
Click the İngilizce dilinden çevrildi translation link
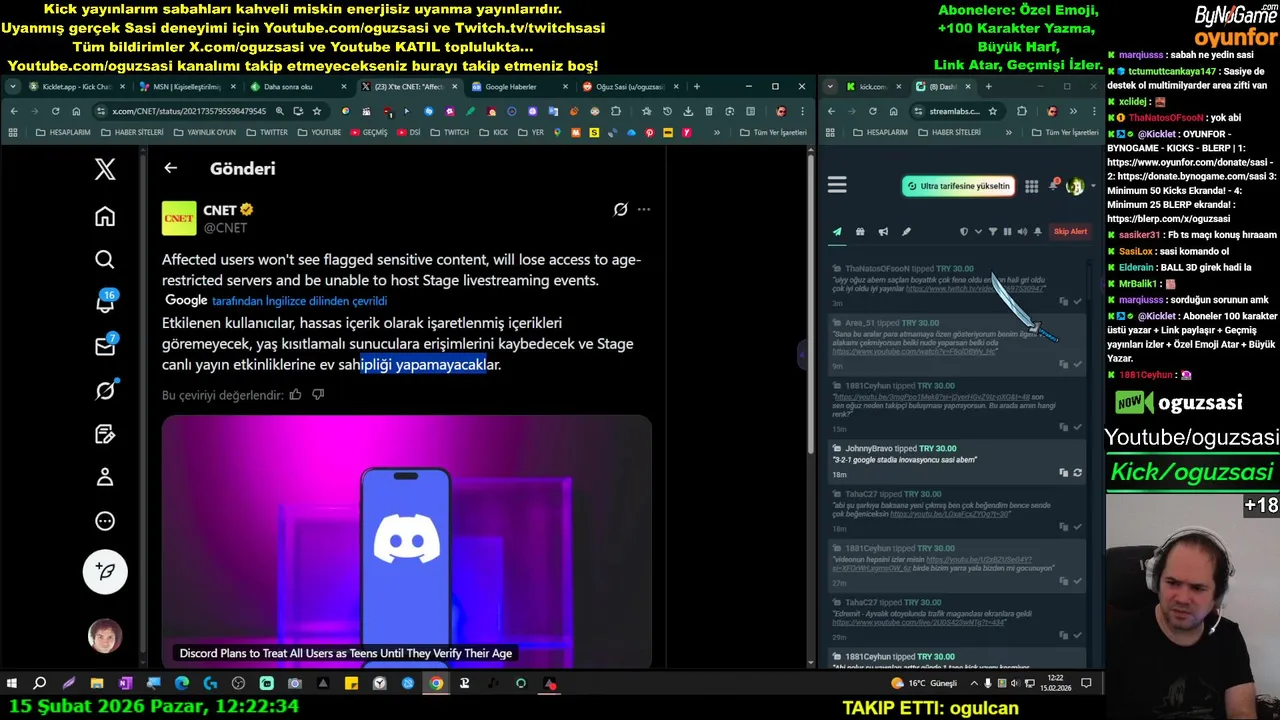tap(299, 301)
